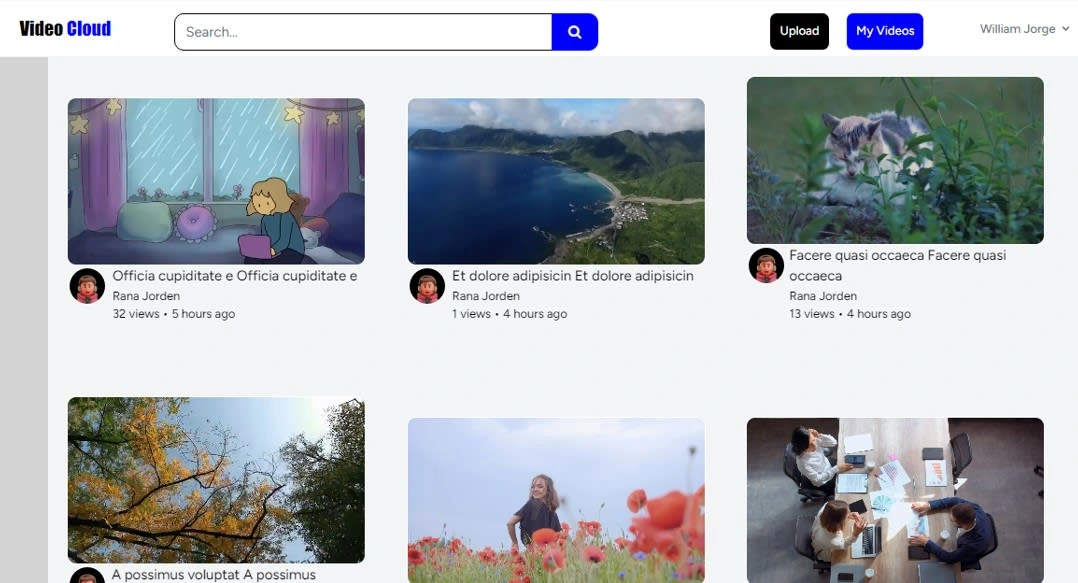Click '13 views • 4 hours ago' text
1078x583 pixels.
(x=850, y=314)
